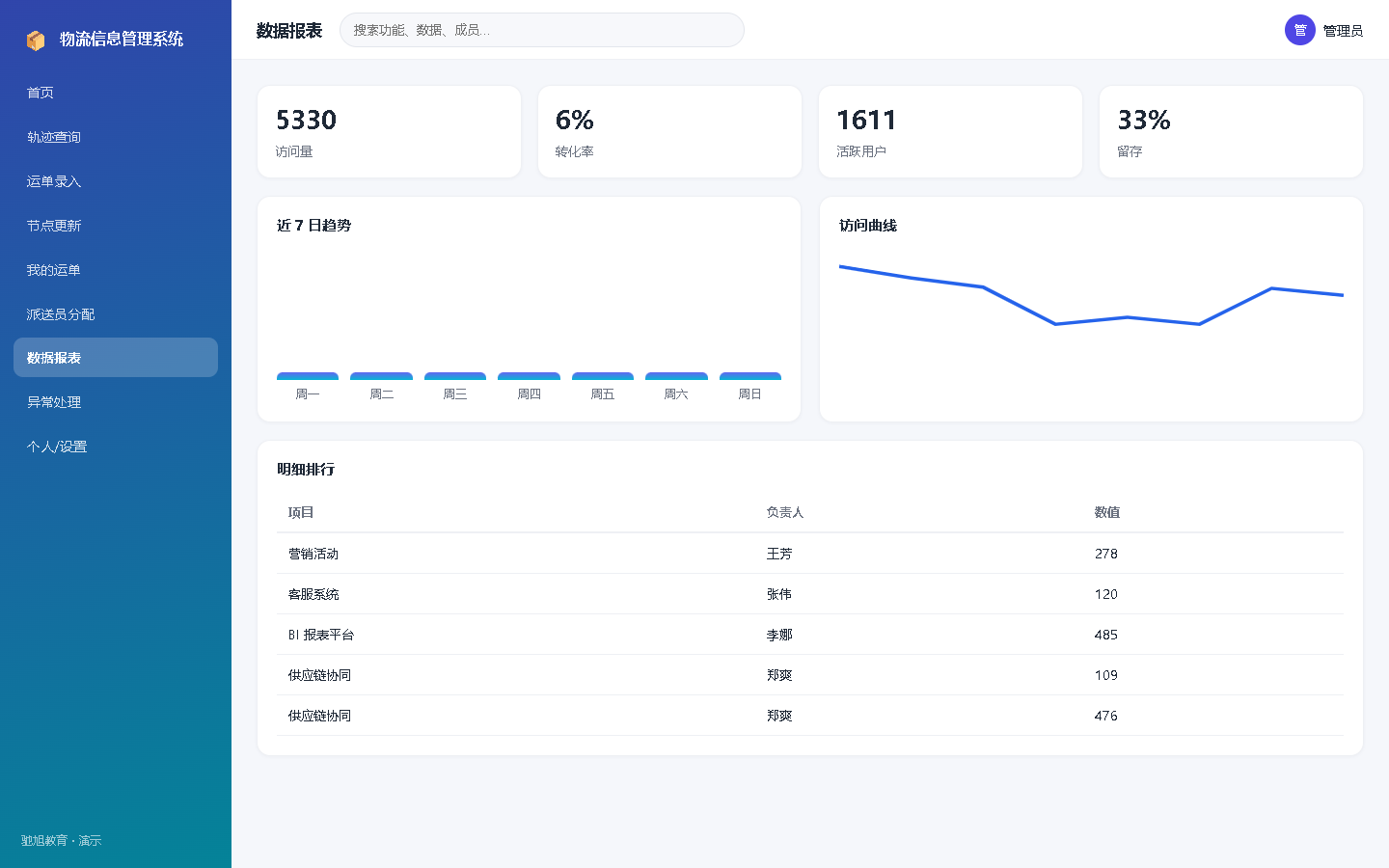Image resolution: width=1389 pixels, height=868 pixels.
Task: Focus the search input field
Action: coord(542,30)
